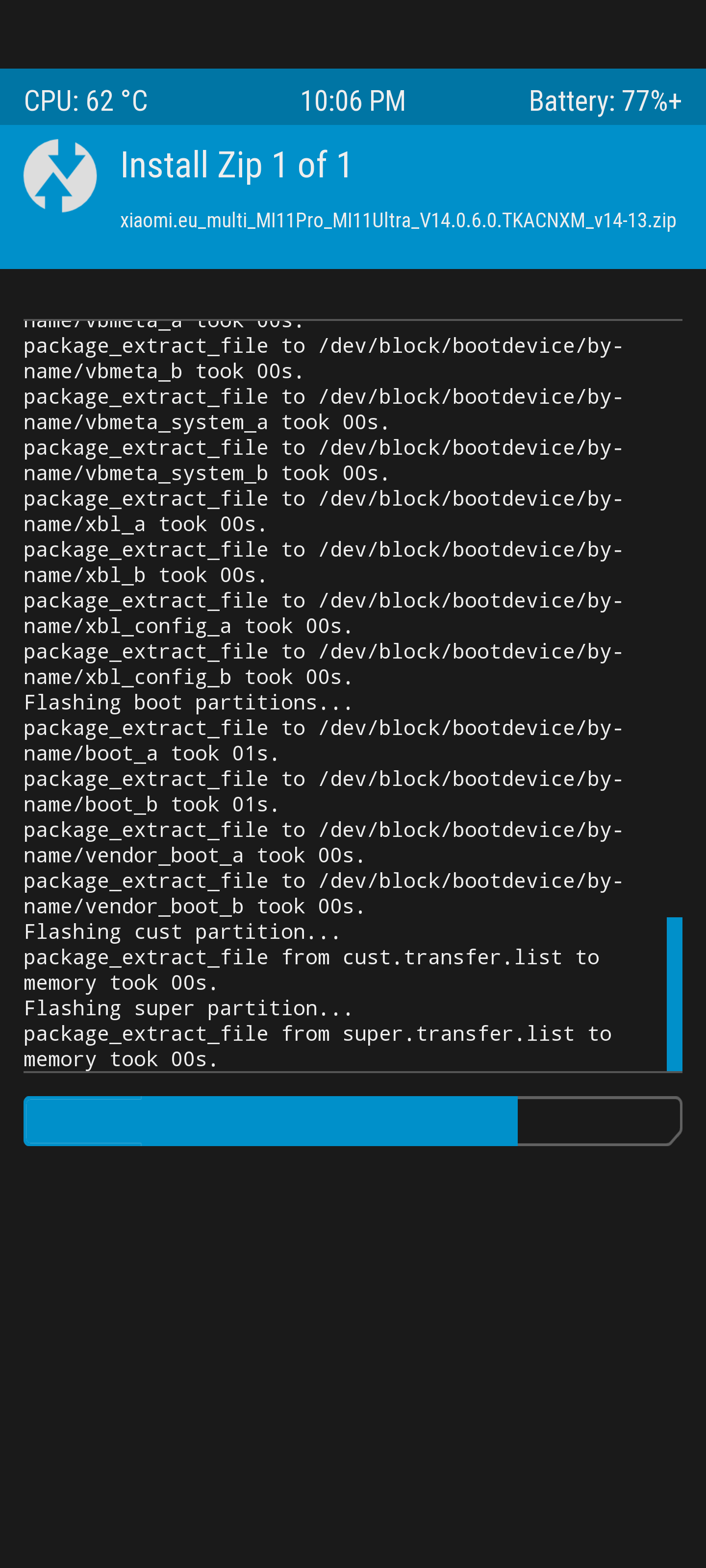Tap the Battery 77%+ indicator
Viewport: 706px width, 1568px height.
[605, 101]
